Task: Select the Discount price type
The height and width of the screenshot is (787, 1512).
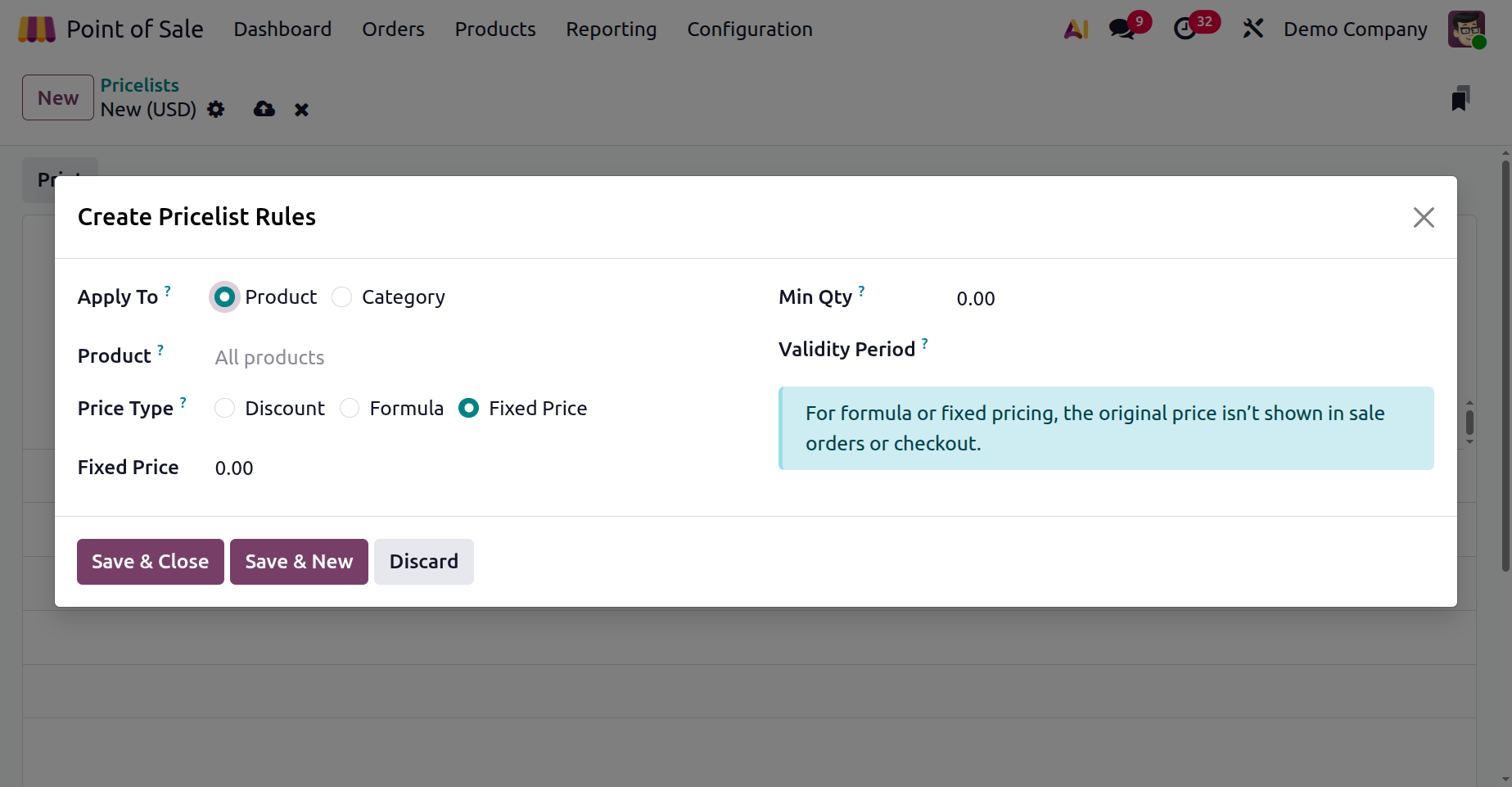Action: click(225, 409)
